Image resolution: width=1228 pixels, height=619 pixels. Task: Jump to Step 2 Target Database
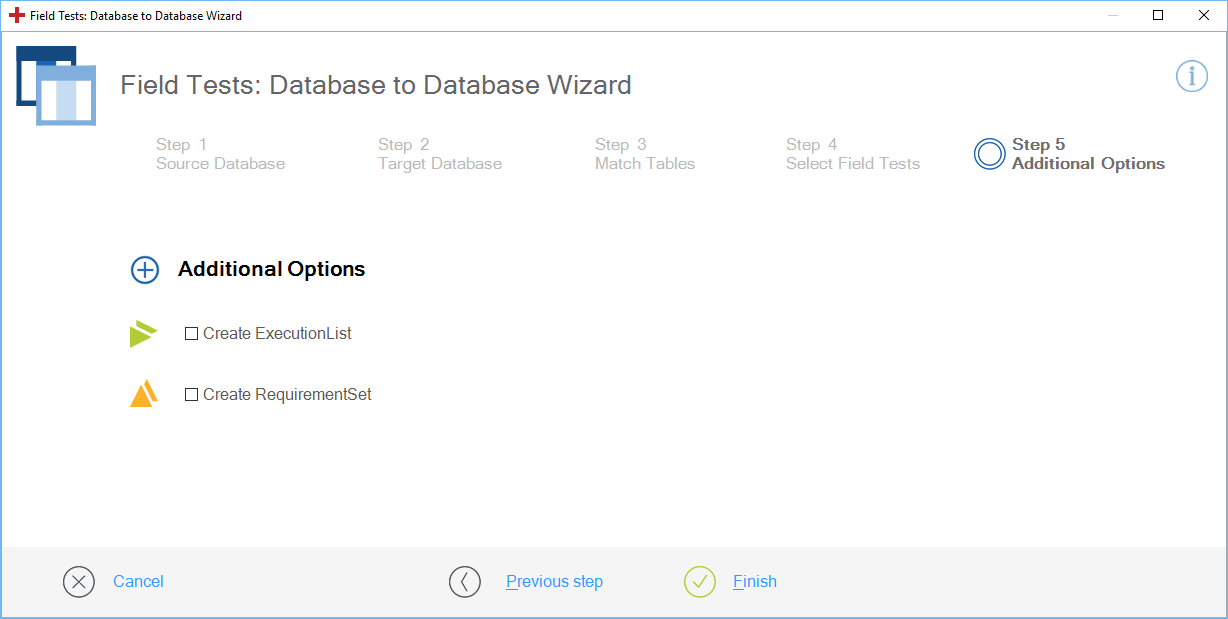(439, 154)
